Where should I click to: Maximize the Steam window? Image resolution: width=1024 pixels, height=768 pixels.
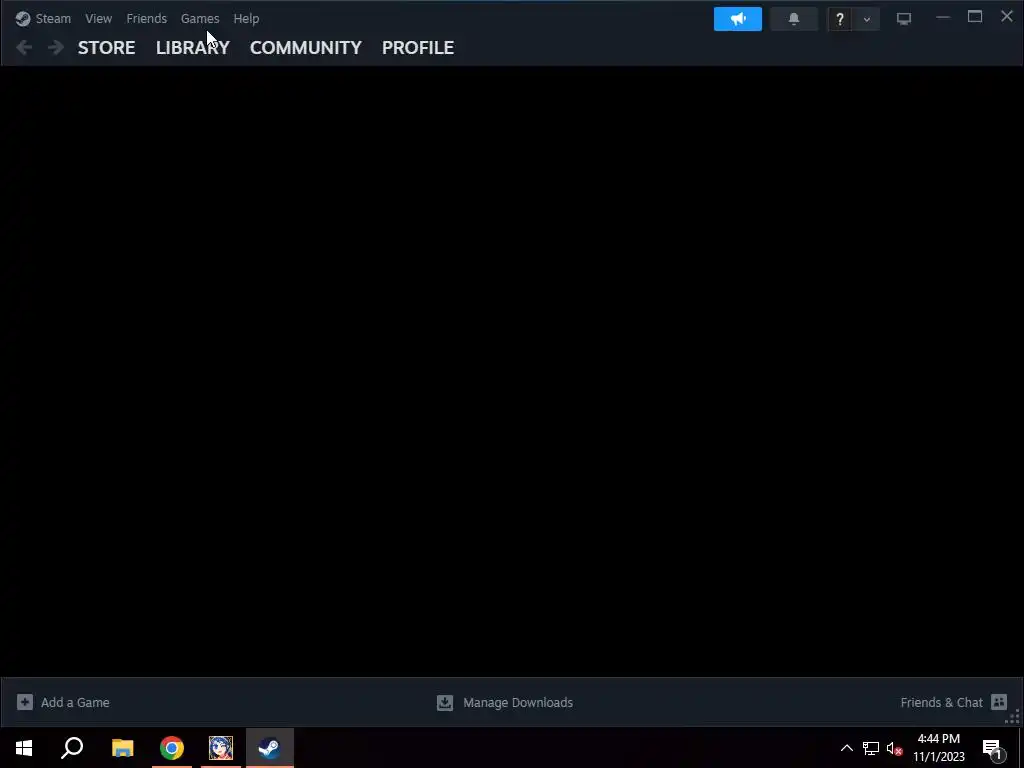click(975, 17)
